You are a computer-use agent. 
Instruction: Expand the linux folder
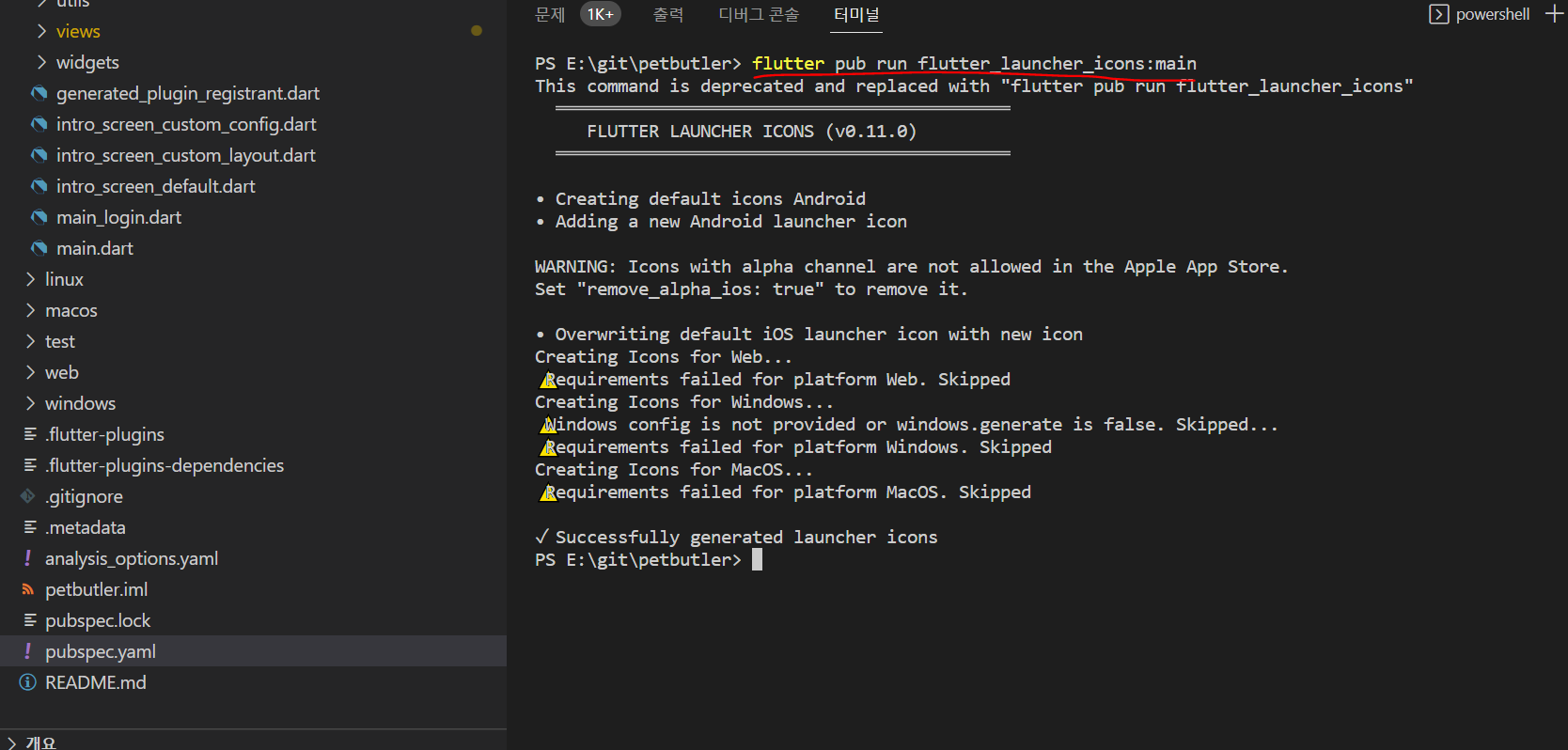[x=30, y=279]
